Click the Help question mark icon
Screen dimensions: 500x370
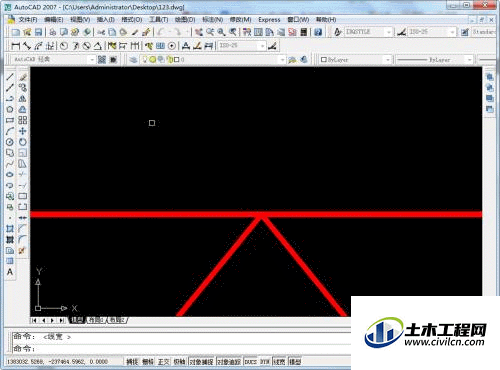[x=318, y=32]
